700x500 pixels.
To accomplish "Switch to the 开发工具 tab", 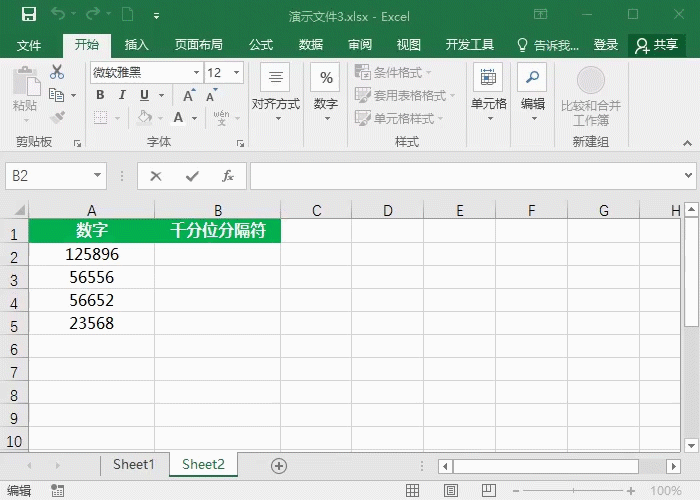I will click(469, 45).
